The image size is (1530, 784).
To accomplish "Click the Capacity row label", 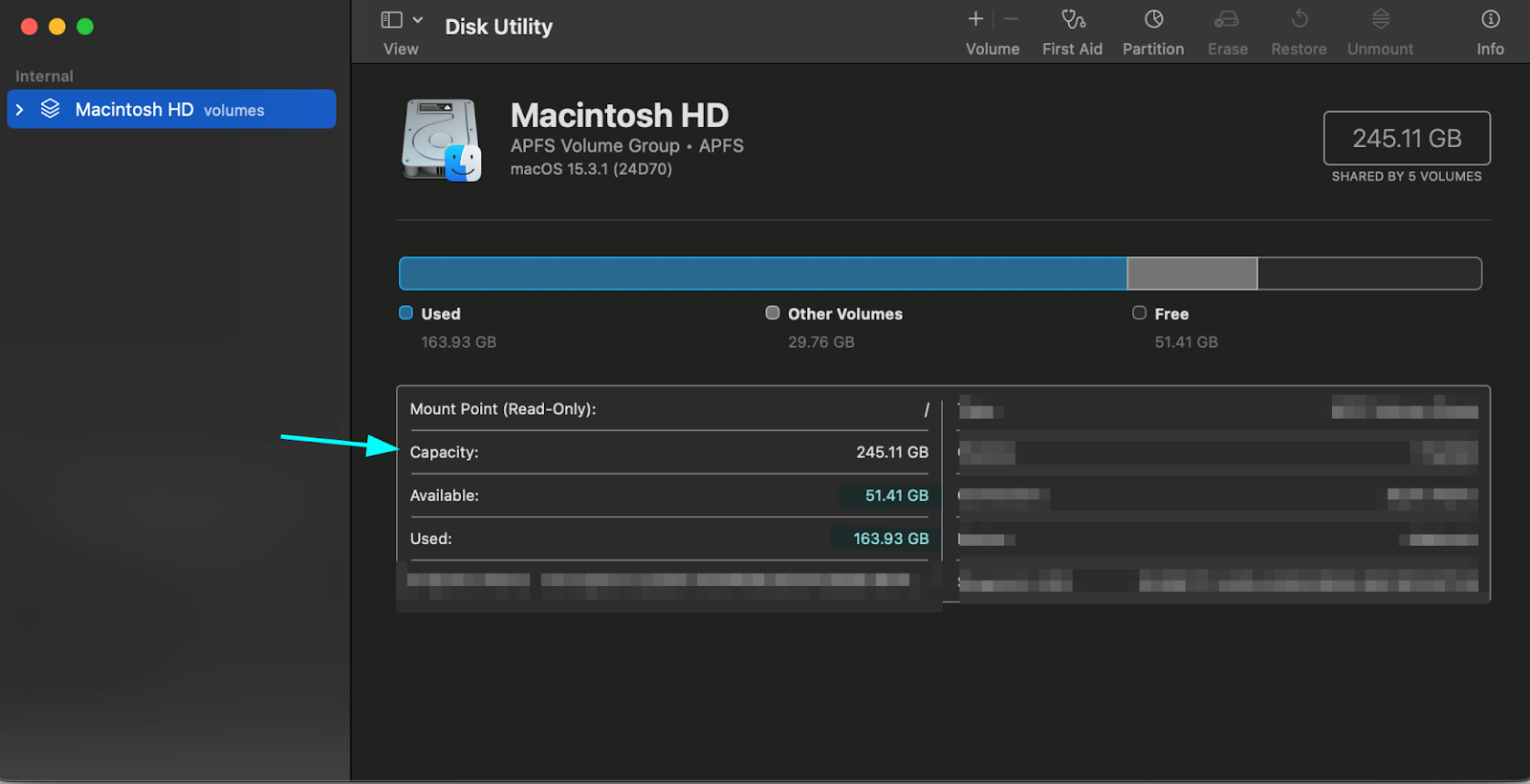I will tap(445, 452).
